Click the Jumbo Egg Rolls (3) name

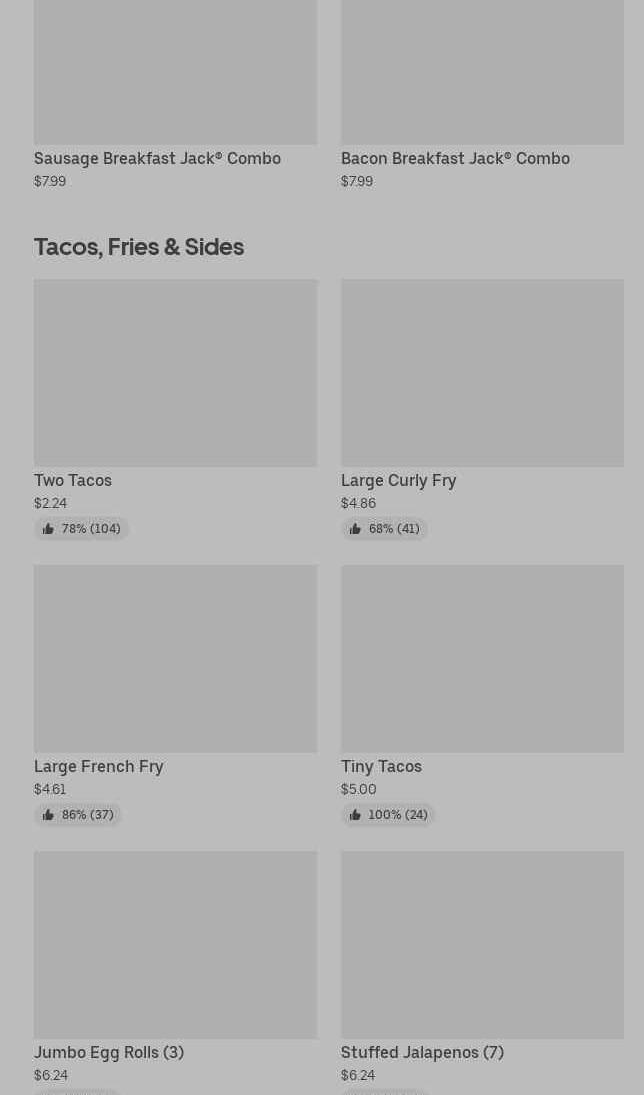click(x=109, y=1052)
